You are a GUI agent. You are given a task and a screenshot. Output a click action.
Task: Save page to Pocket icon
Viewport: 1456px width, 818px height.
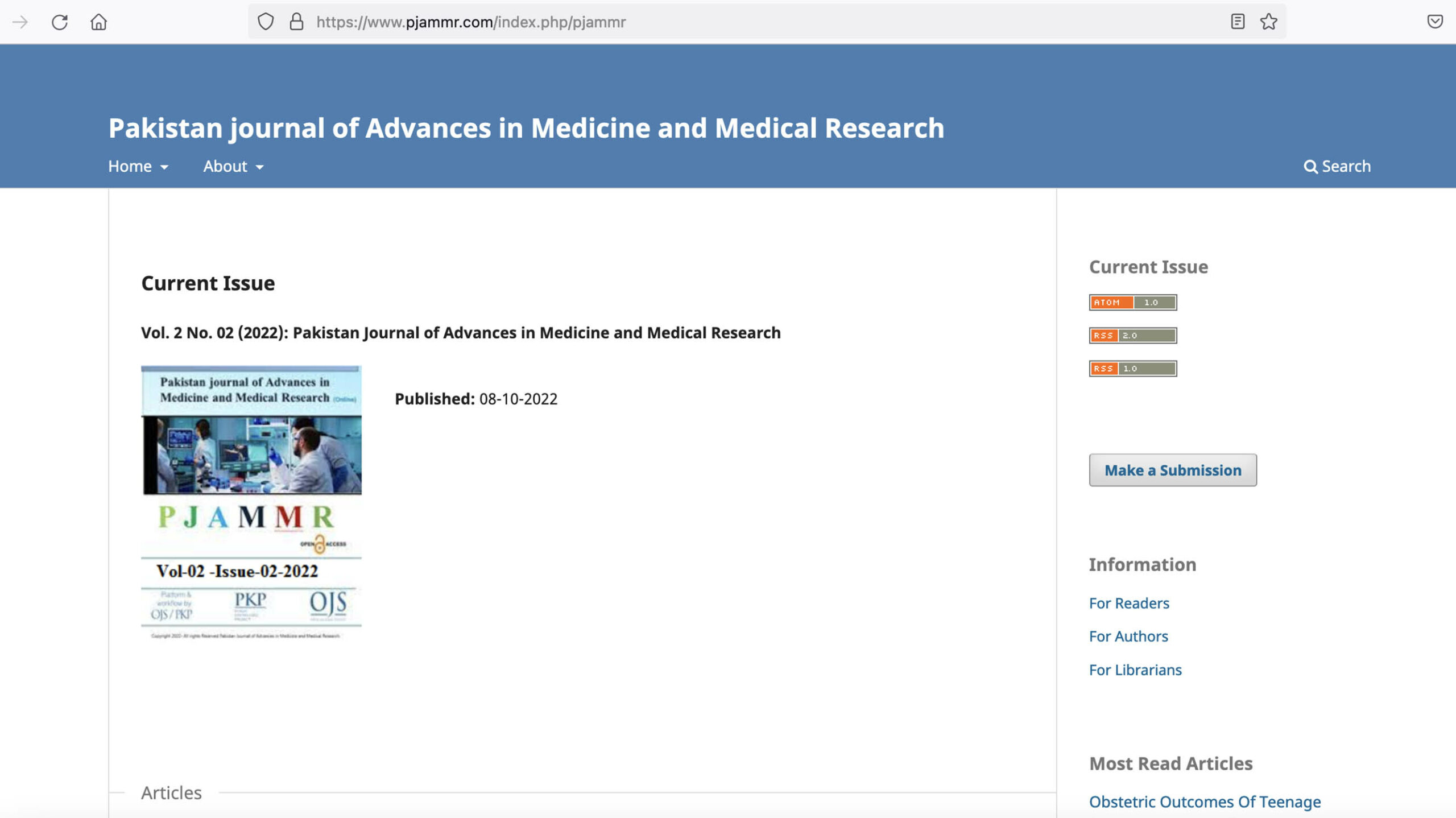tap(1435, 22)
